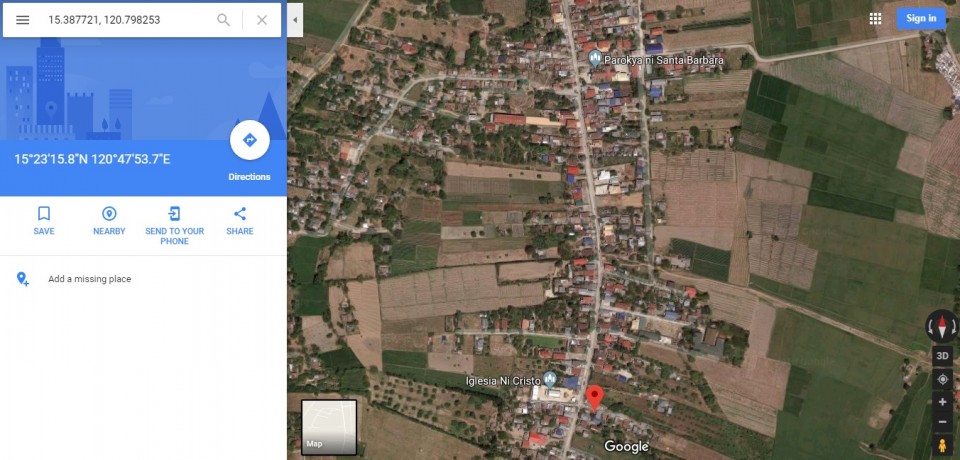The image size is (960, 460).
Task: Share this location
Action: coord(240,220)
